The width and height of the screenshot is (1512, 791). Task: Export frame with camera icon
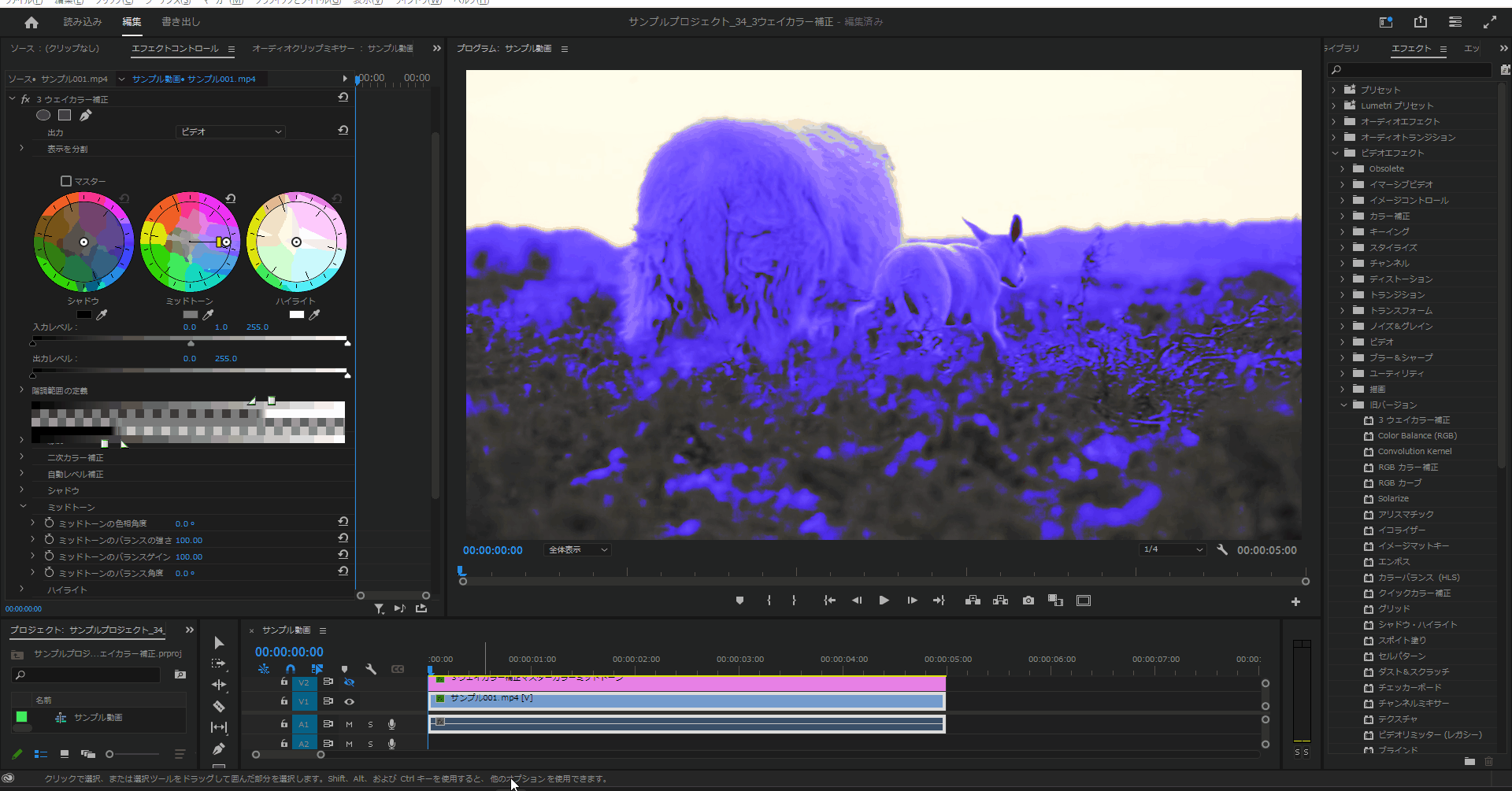tap(1028, 601)
